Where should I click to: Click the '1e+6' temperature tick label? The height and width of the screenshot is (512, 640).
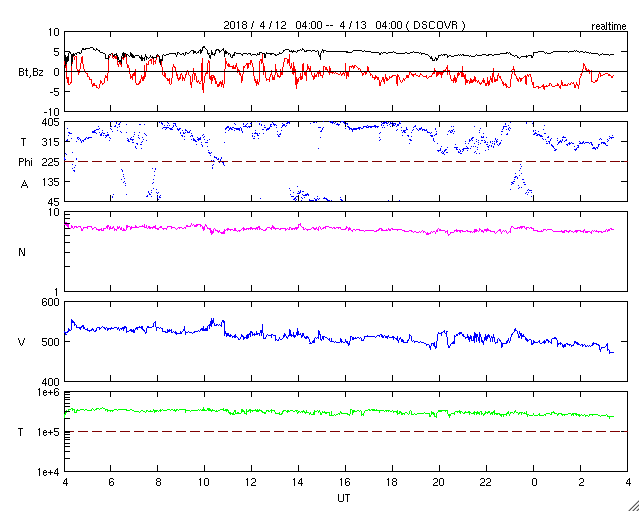[48, 392]
